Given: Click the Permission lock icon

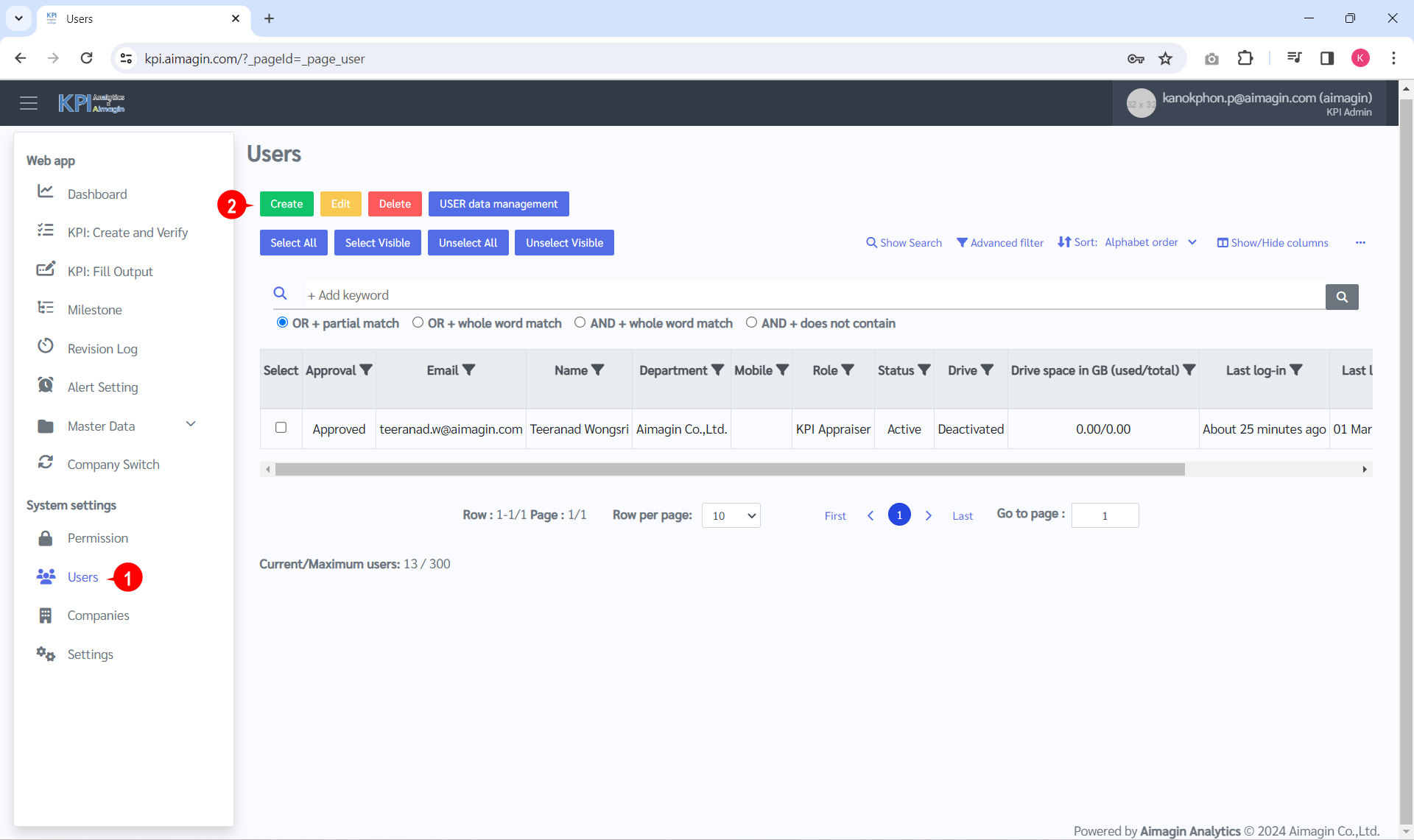Looking at the screenshot, I should click(x=45, y=538).
